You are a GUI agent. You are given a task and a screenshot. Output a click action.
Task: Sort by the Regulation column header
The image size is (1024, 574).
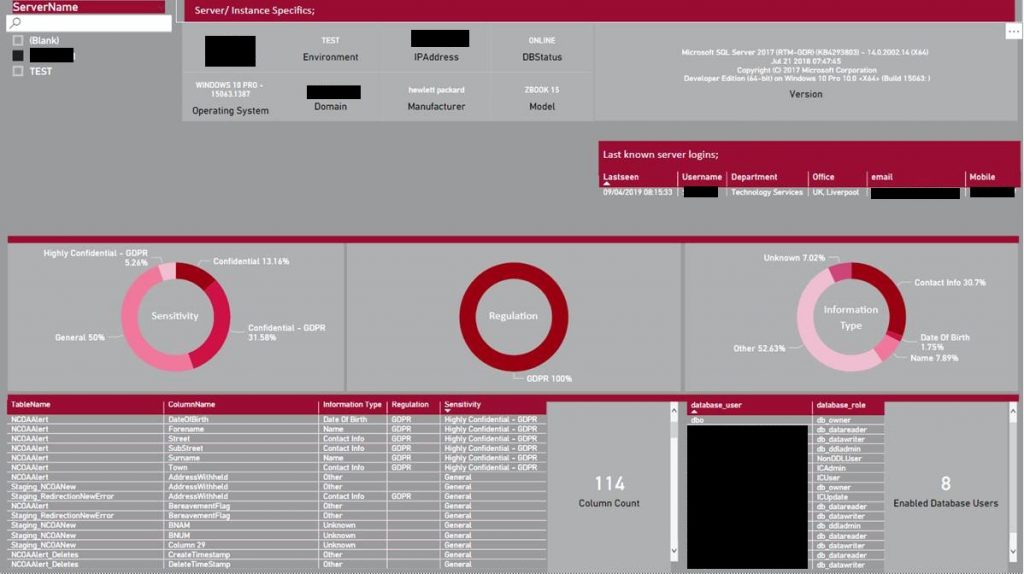(x=410, y=405)
